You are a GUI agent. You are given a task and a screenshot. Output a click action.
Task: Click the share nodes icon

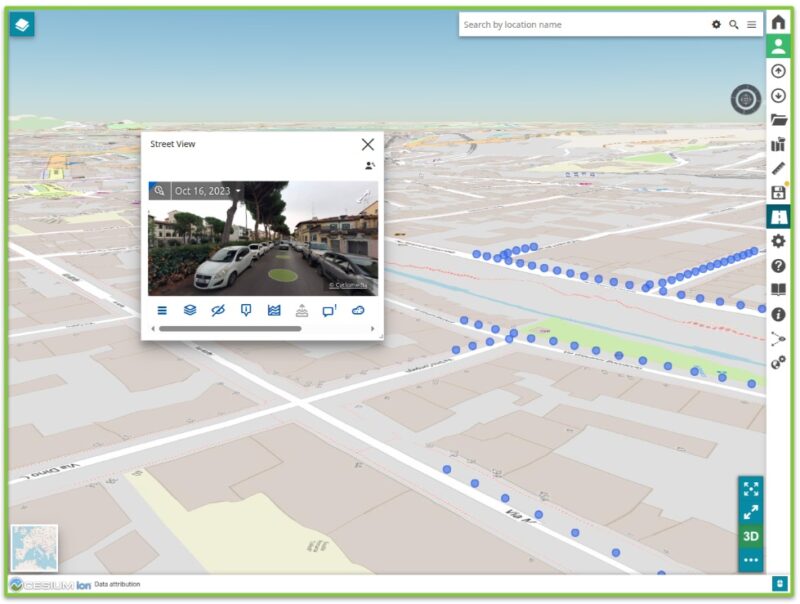click(x=778, y=339)
